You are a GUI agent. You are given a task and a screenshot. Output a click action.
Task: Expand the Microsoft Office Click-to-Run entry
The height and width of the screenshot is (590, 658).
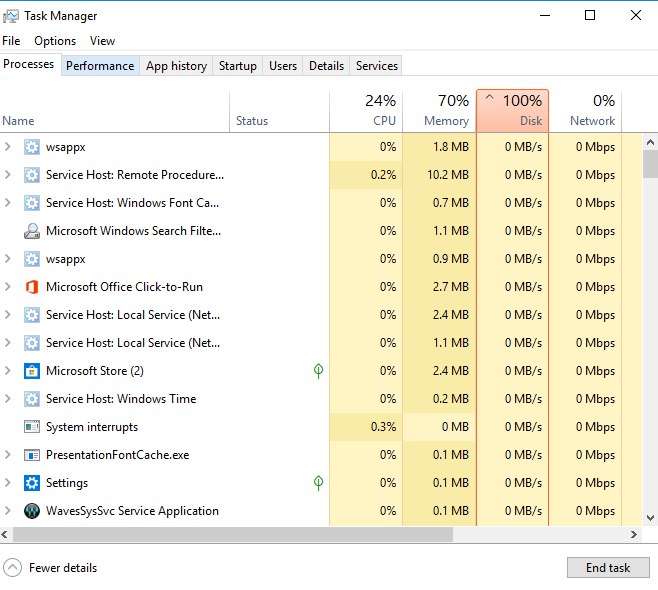(8, 287)
